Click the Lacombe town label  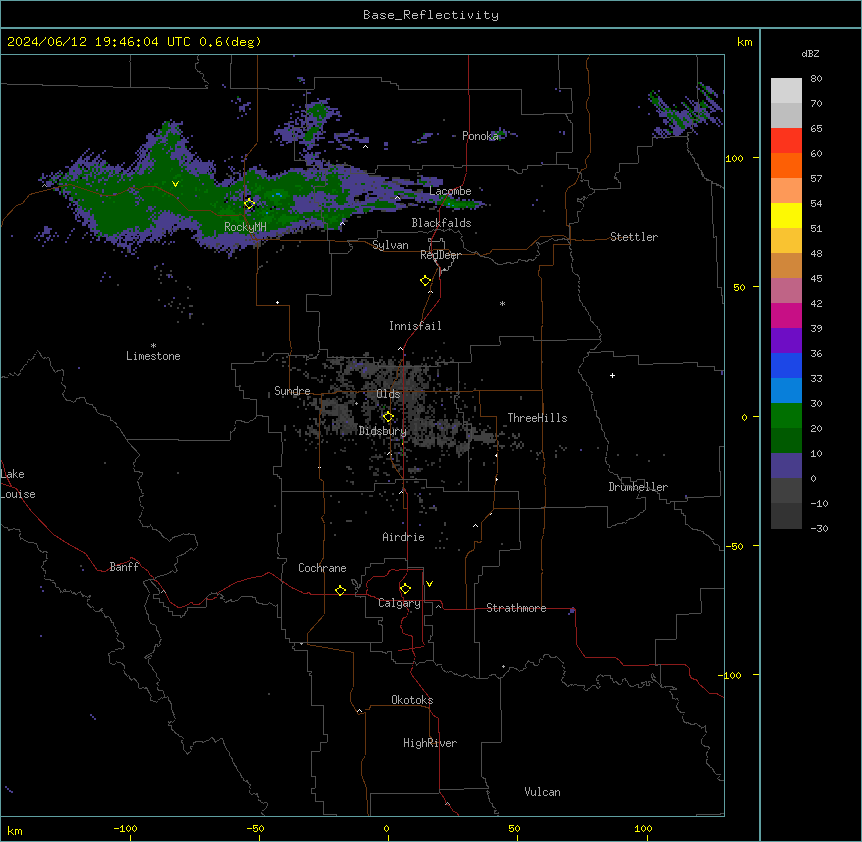click(450, 191)
